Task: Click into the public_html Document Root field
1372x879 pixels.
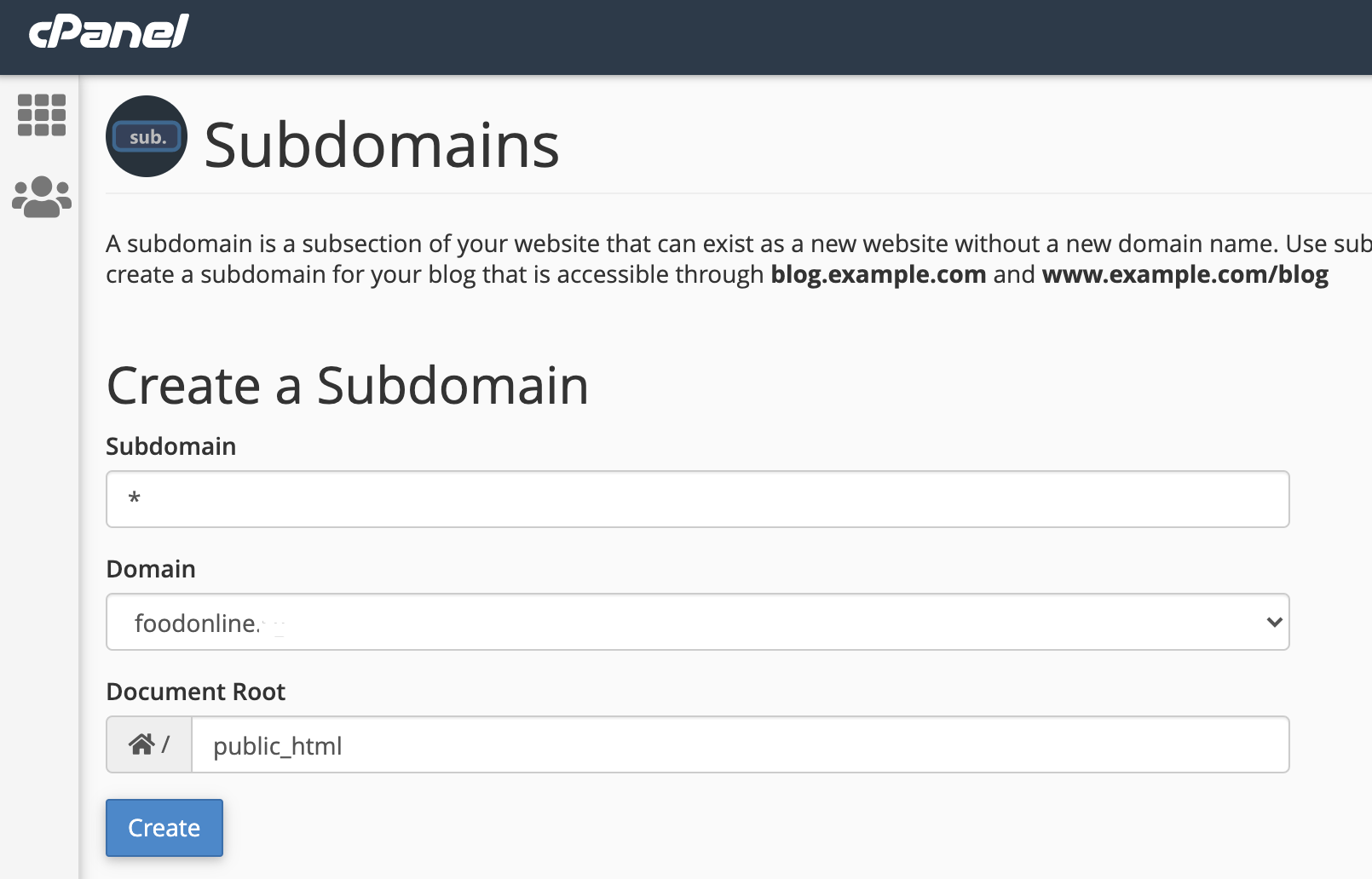Action: coord(740,745)
